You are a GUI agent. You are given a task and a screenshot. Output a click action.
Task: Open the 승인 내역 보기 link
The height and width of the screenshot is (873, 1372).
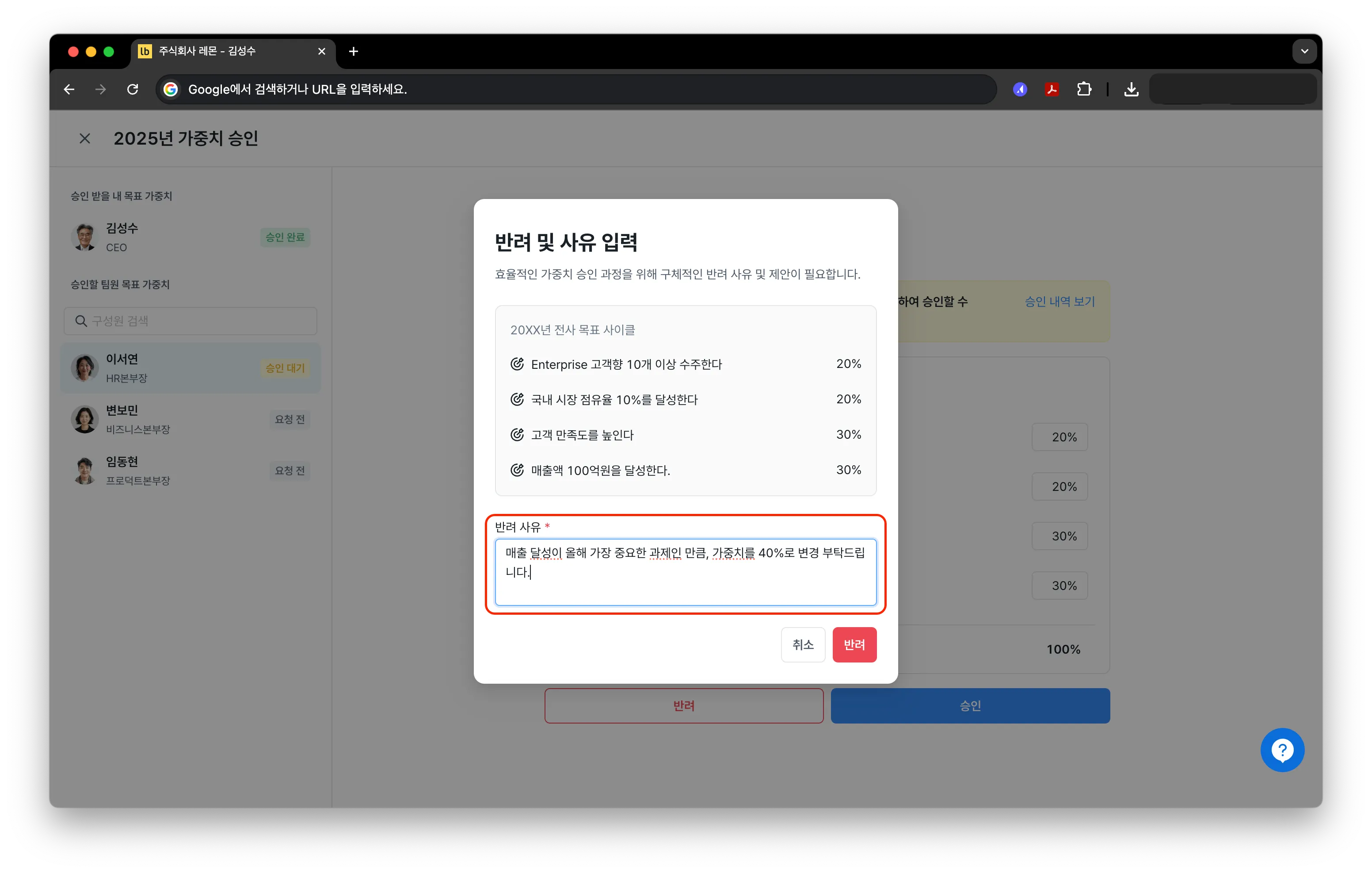[x=1060, y=302]
